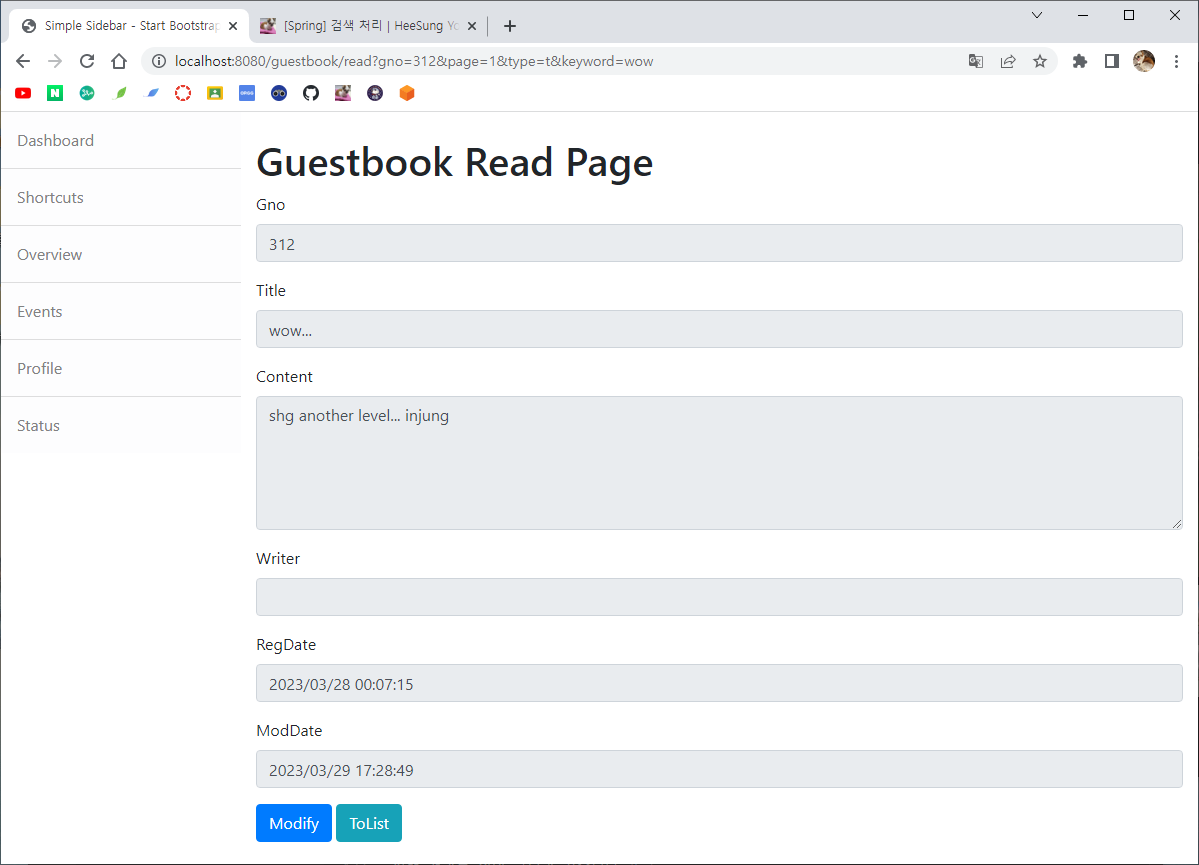
Task: Click the Modify button
Action: (294, 823)
